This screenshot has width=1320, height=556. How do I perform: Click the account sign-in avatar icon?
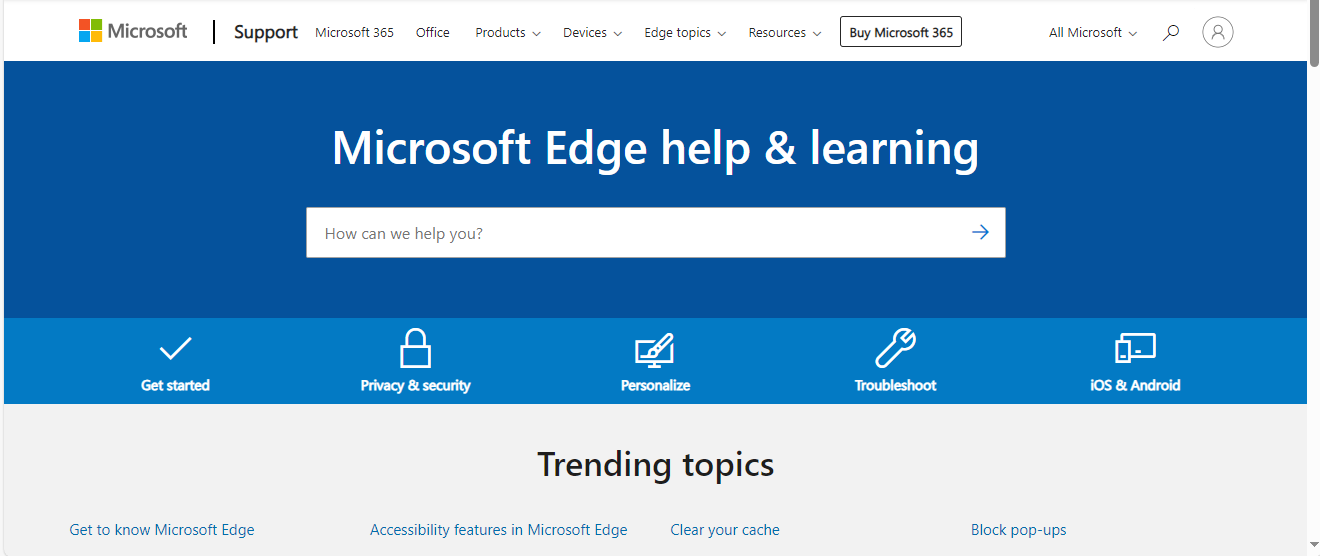point(1217,32)
